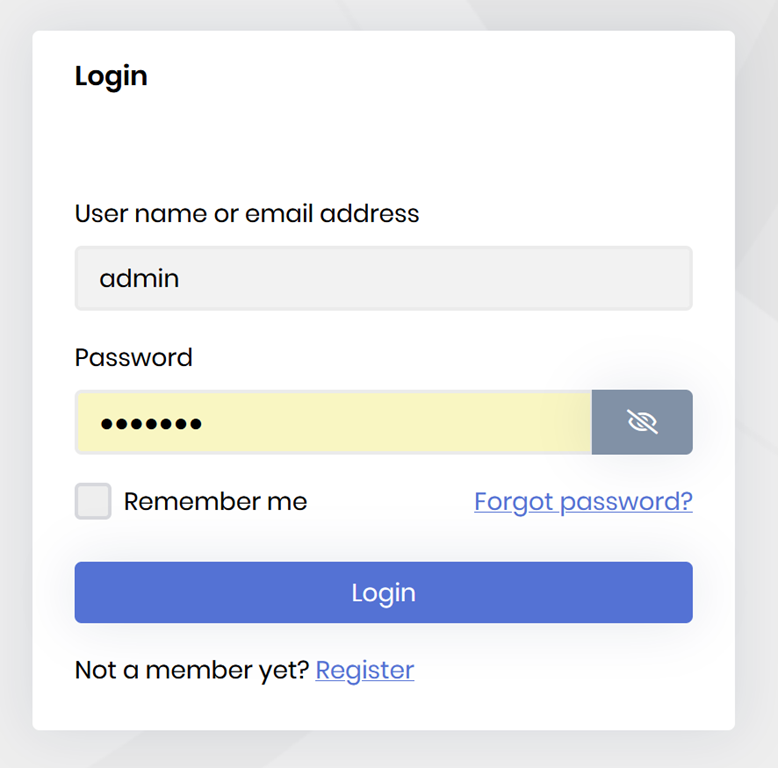778x768 pixels.
Task: Focus the yellow Password input field
Action: pos(333,422)
